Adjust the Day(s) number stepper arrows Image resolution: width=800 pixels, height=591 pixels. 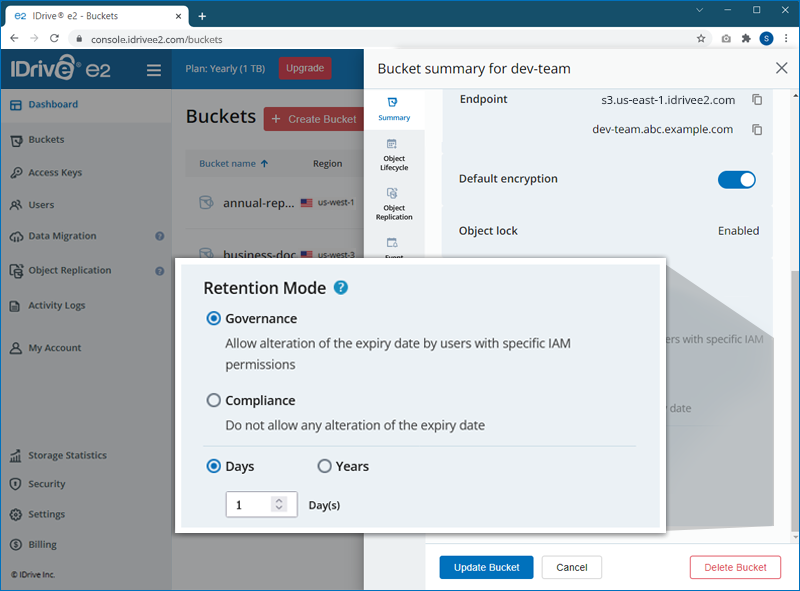[279, 505]
